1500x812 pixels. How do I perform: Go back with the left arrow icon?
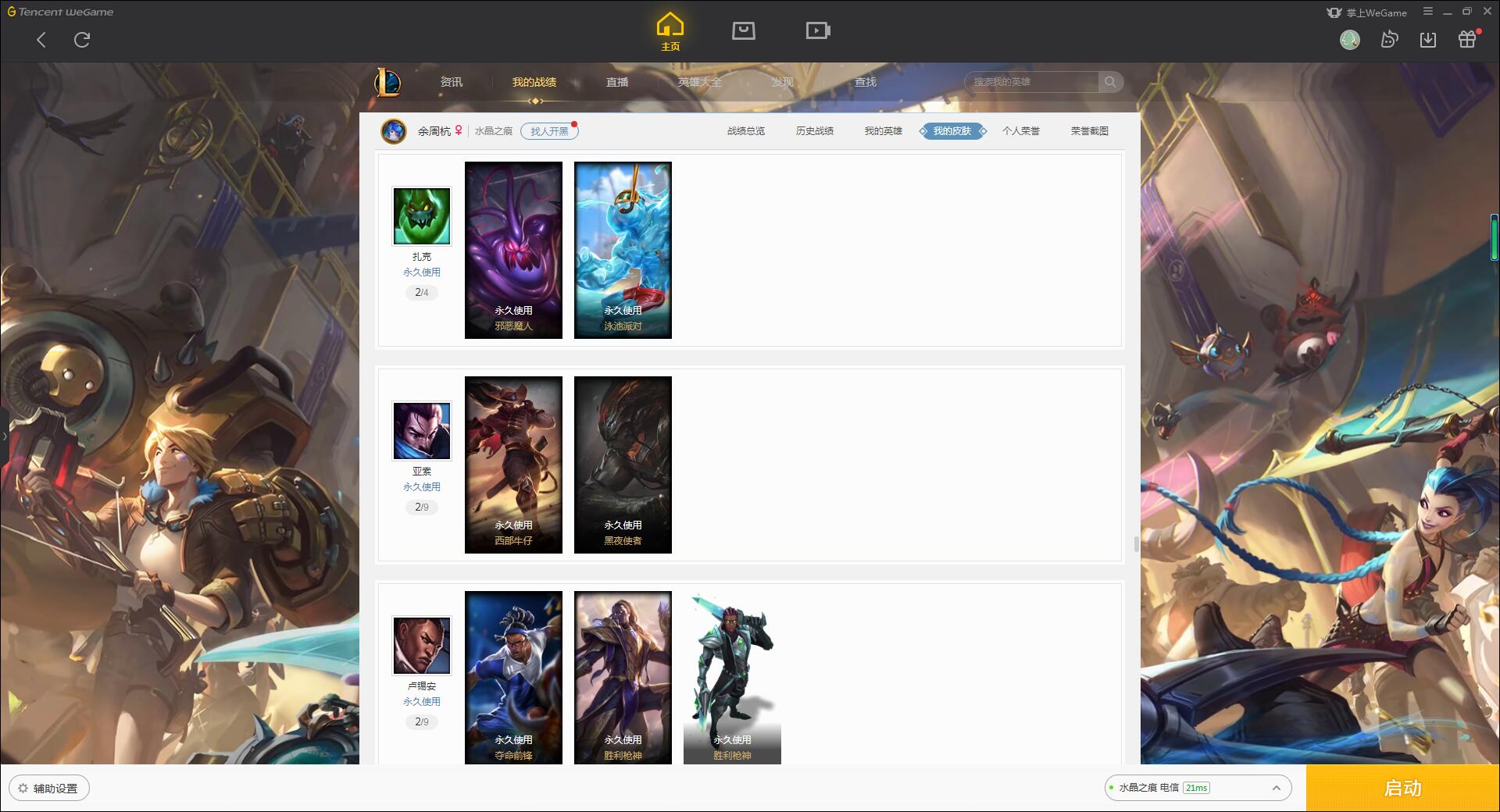point(41,40)
